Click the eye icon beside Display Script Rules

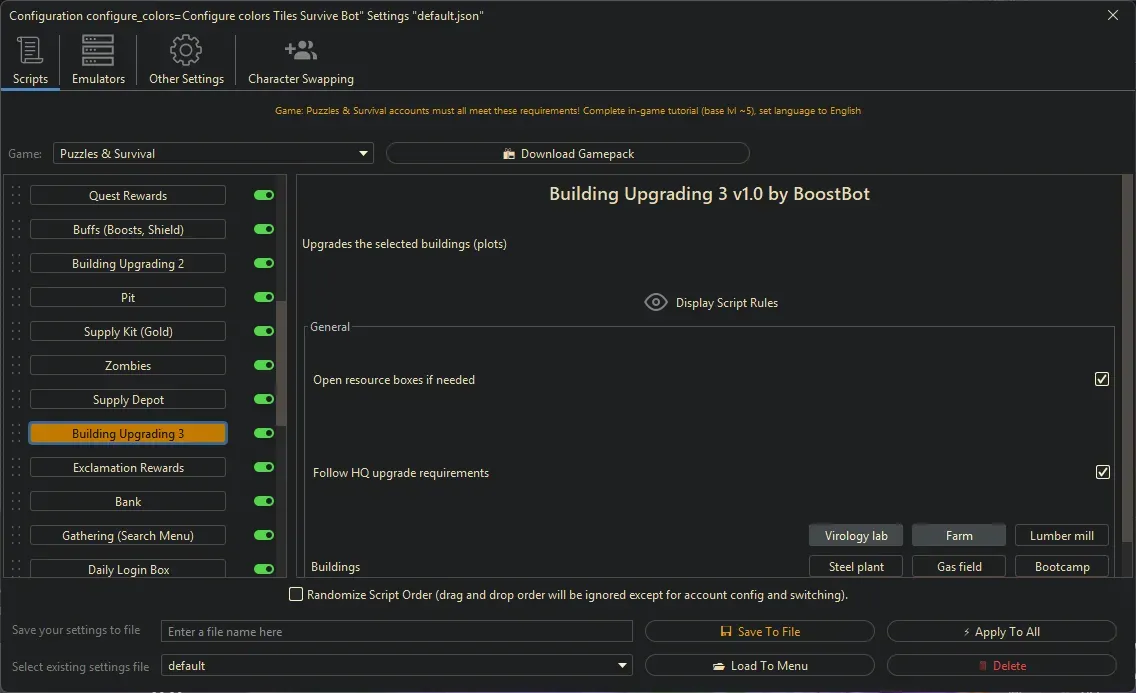(x=656, y=301)
